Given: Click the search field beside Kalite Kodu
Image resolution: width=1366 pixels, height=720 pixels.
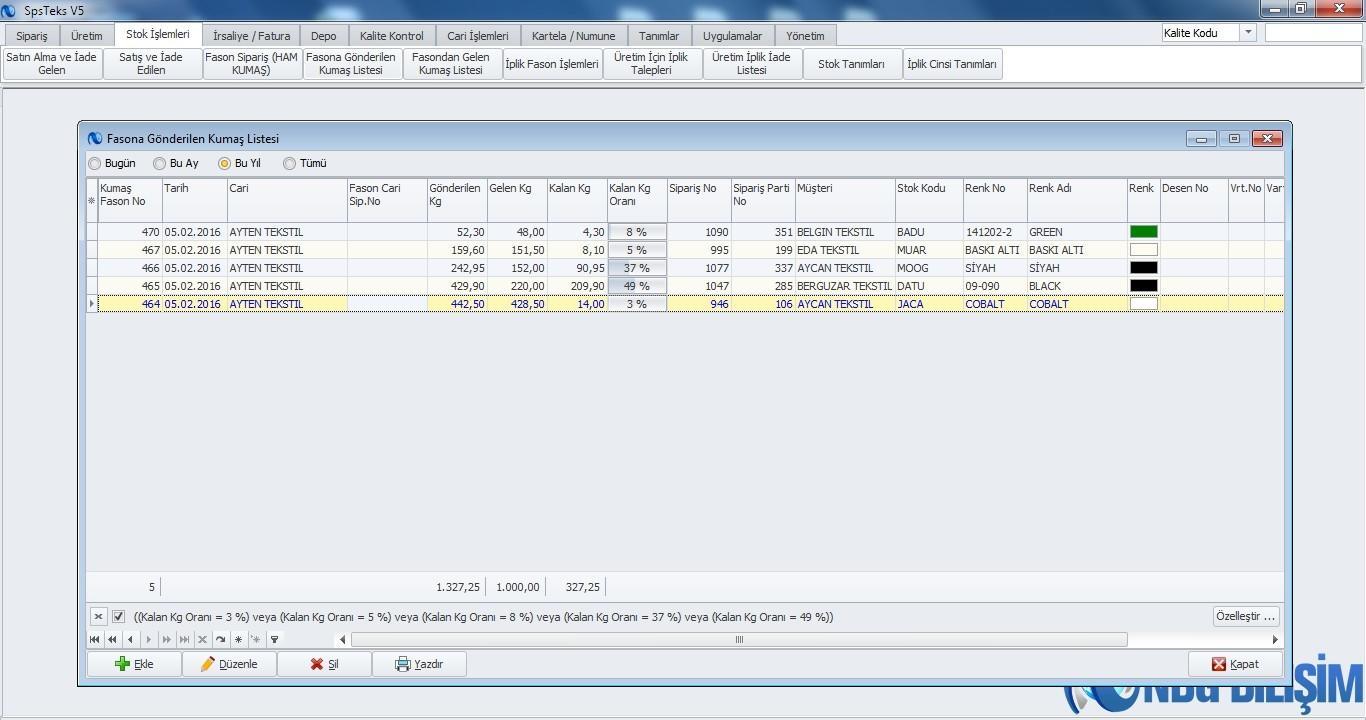Looking at the screenshot, I should pyautogui.click(x=1313, y=33).
